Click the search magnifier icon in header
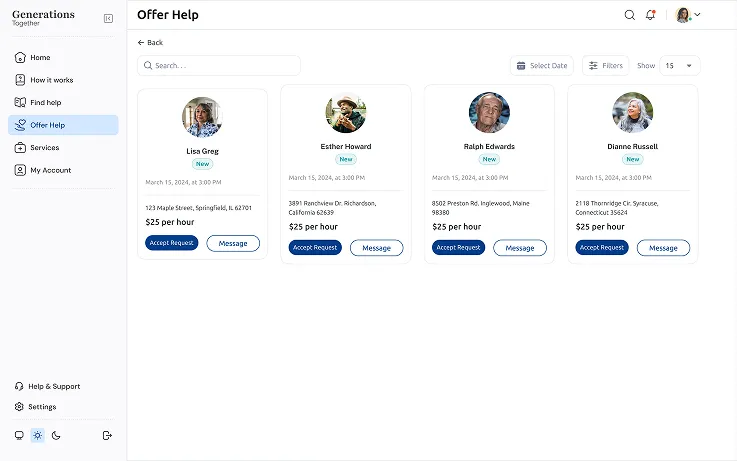Image resolution: width=737 pixels, height=461 pixels. [630, 15]
